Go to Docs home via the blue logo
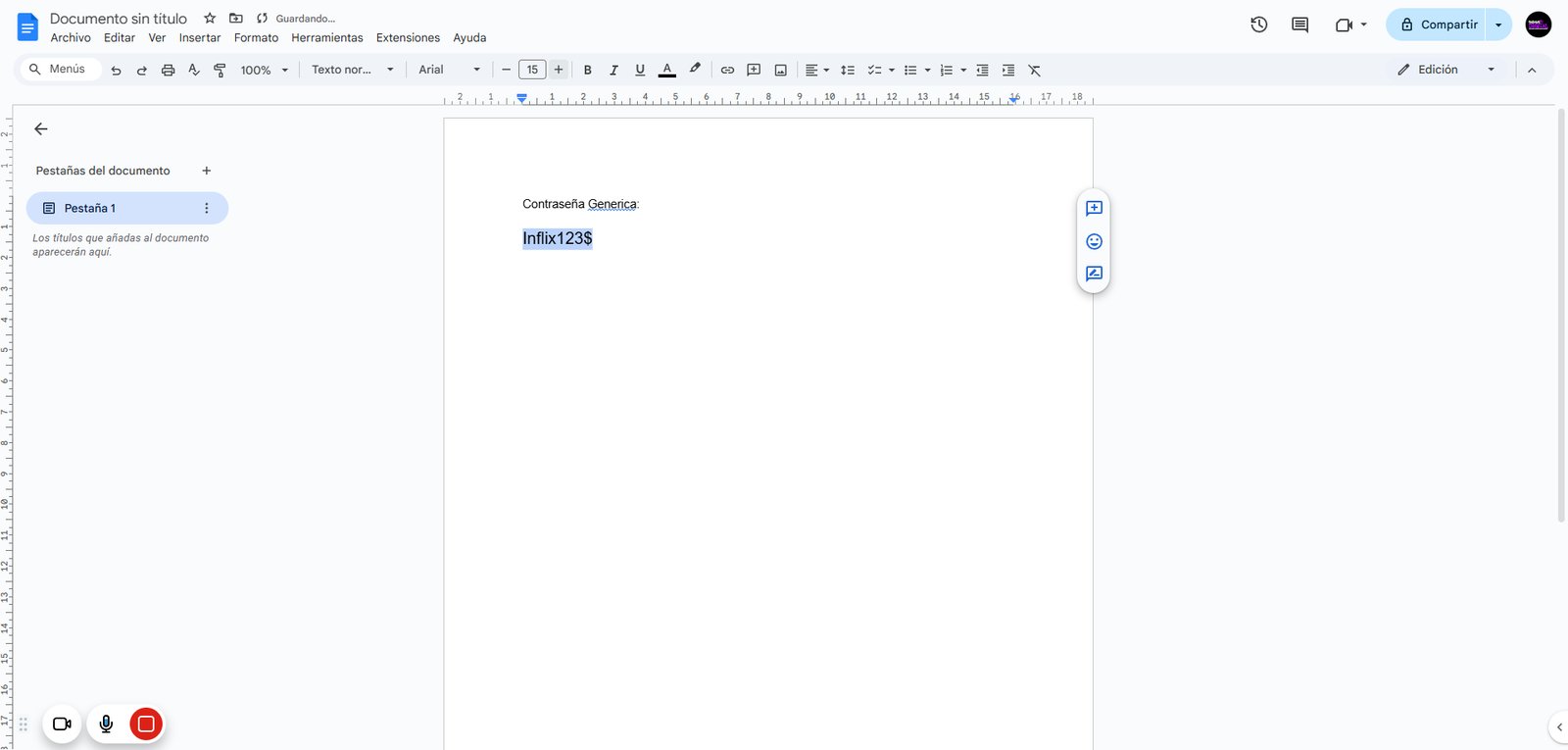1568x750 pixels. point(27,26)
